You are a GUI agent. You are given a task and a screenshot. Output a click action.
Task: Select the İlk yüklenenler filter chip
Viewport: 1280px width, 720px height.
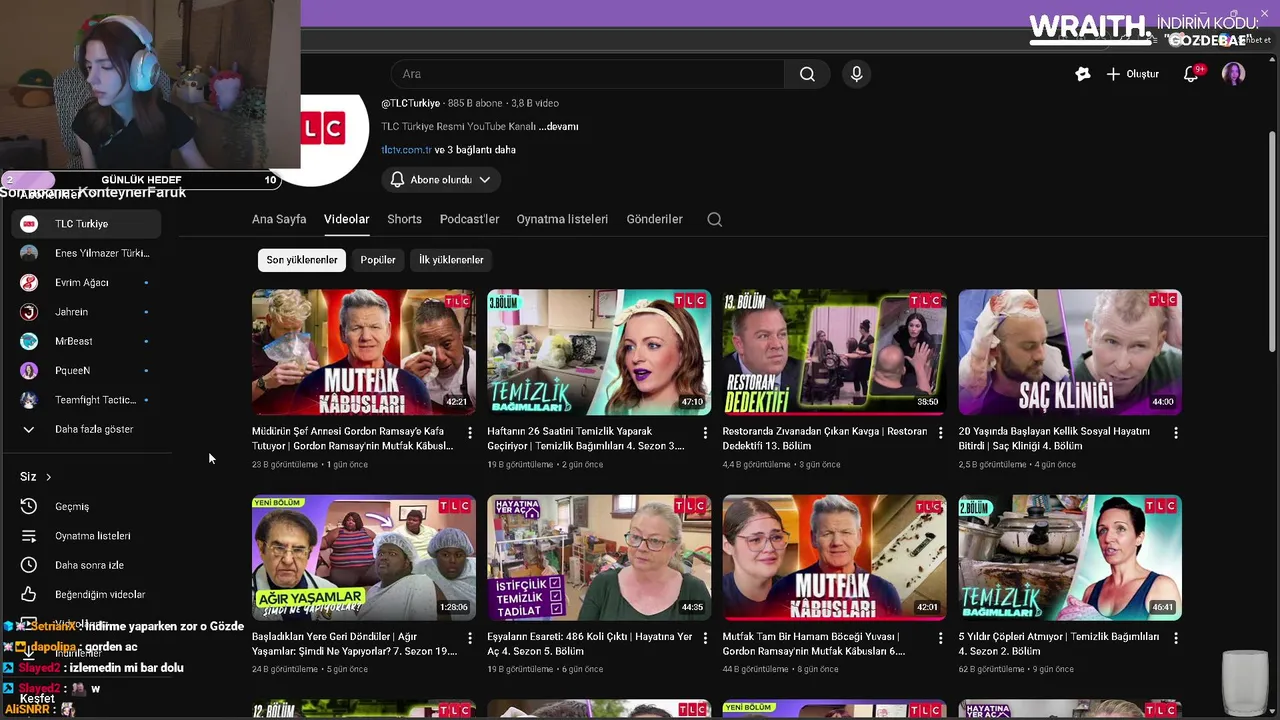[x=451, y=260]
